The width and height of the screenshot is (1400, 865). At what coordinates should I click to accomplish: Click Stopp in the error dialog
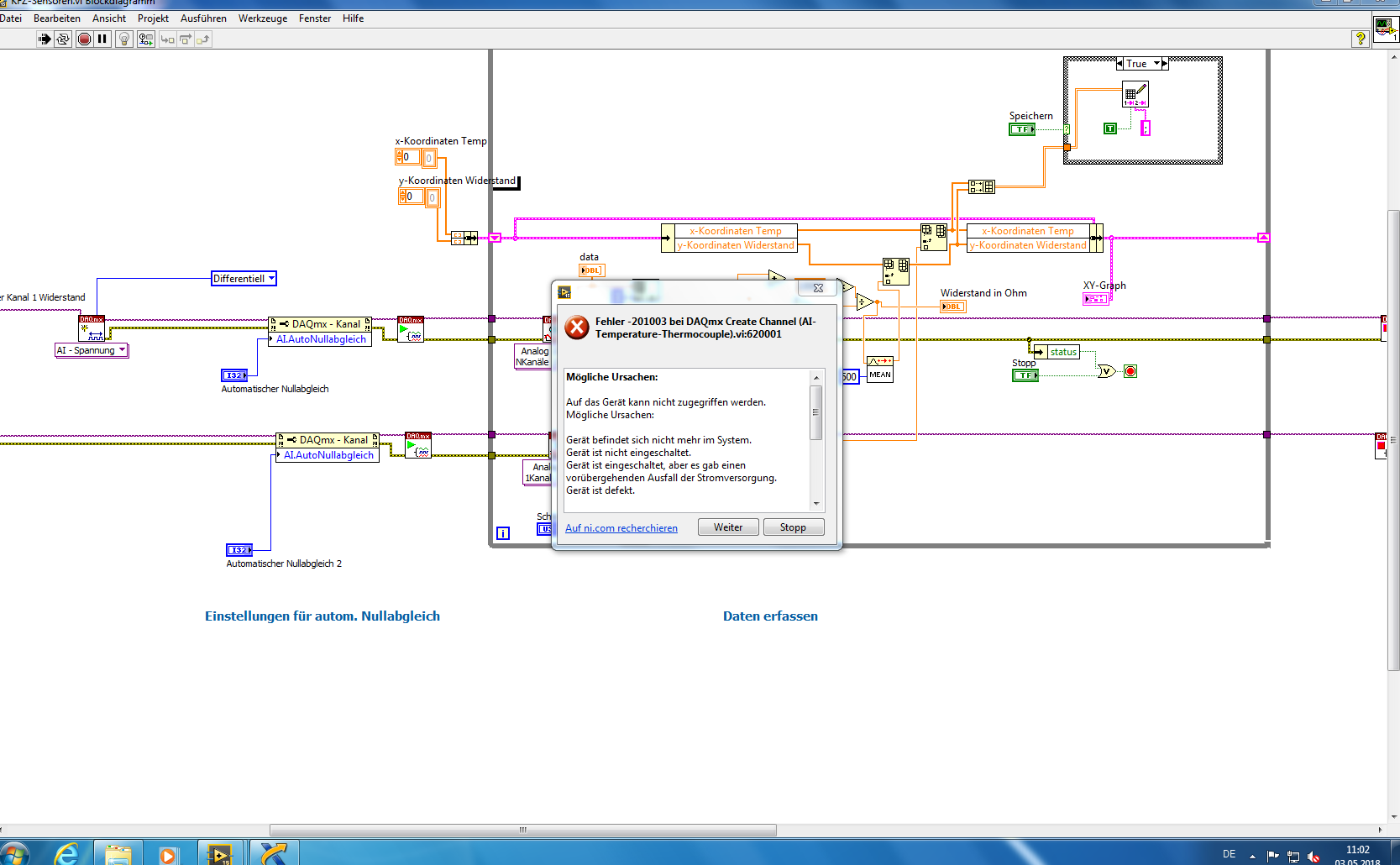793,527
